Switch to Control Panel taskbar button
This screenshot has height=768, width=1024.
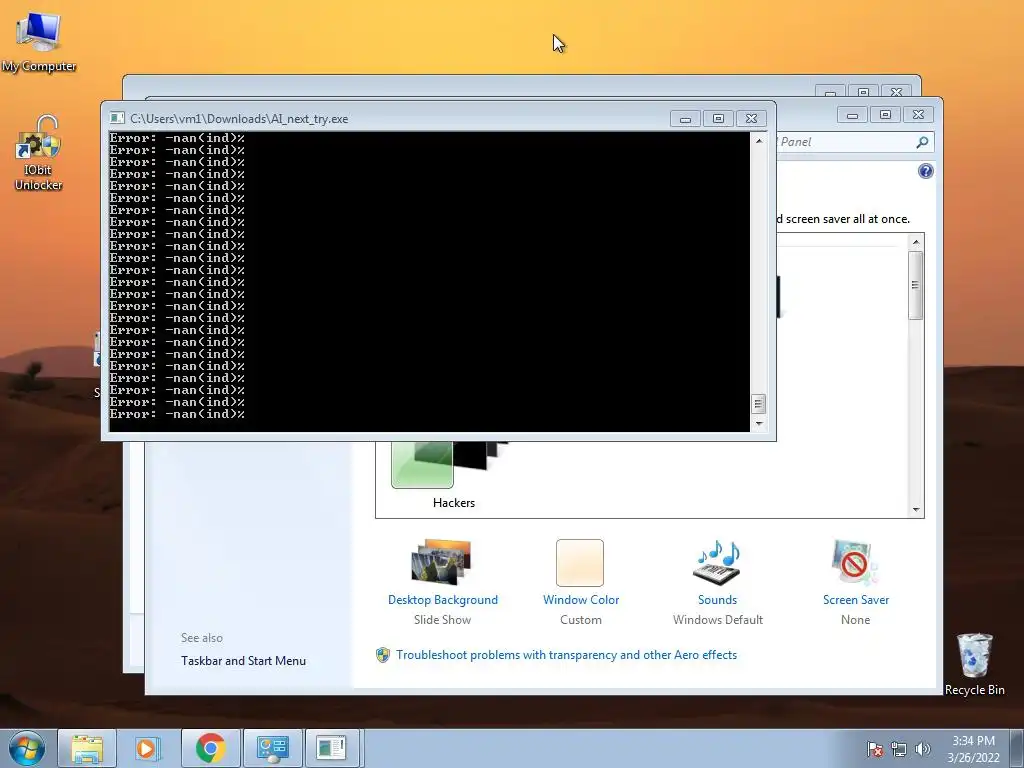272,748
